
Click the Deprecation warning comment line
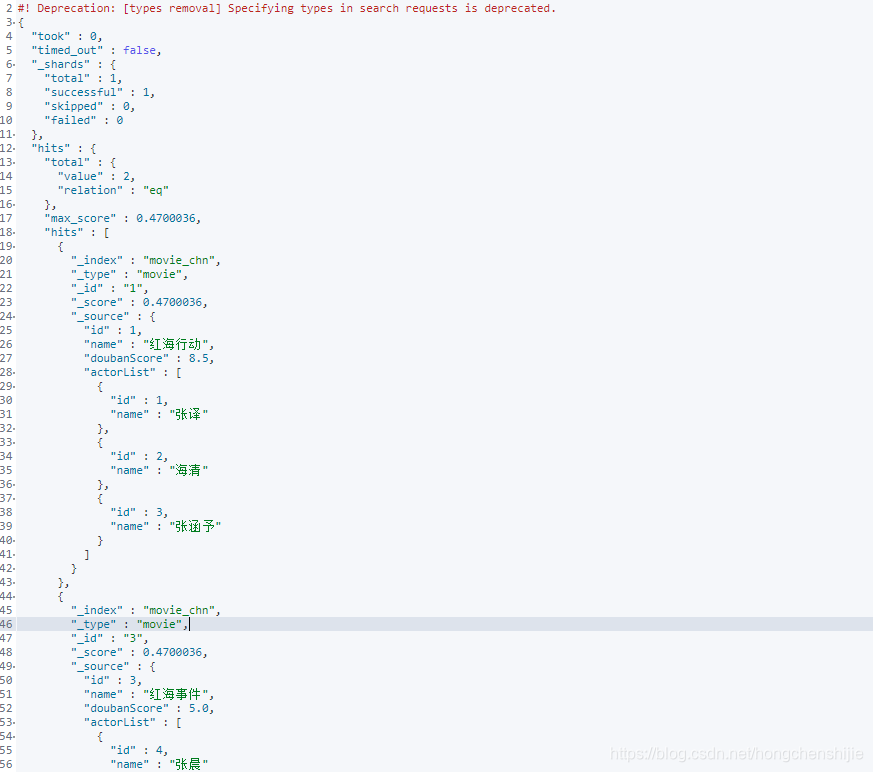click(287, 8)
